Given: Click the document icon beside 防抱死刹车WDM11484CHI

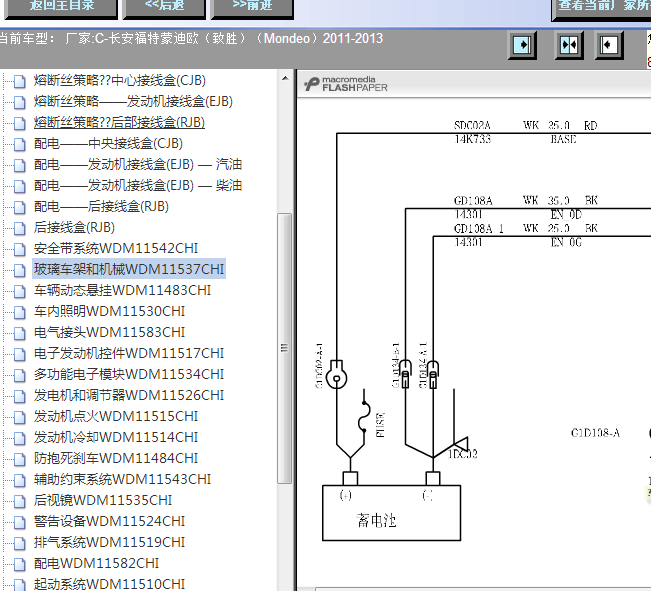Looking at the screenshot, I should tap(19, 460).
